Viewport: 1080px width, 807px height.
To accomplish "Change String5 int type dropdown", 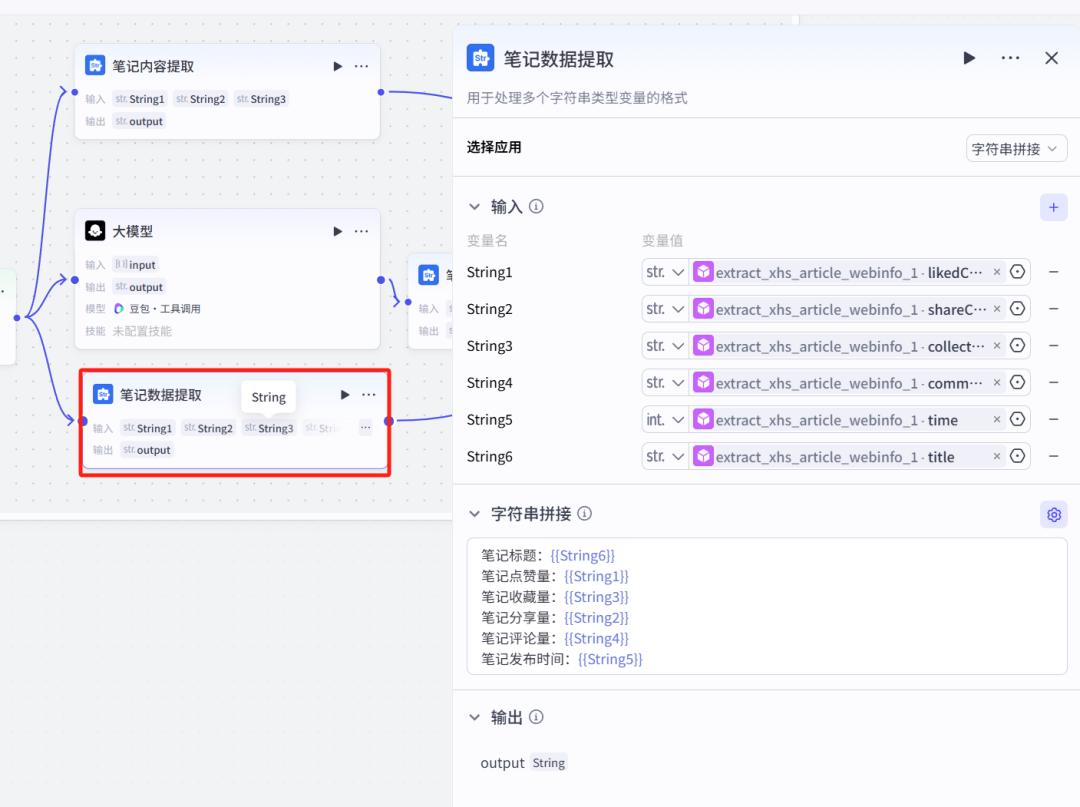I will click(665, 419).
